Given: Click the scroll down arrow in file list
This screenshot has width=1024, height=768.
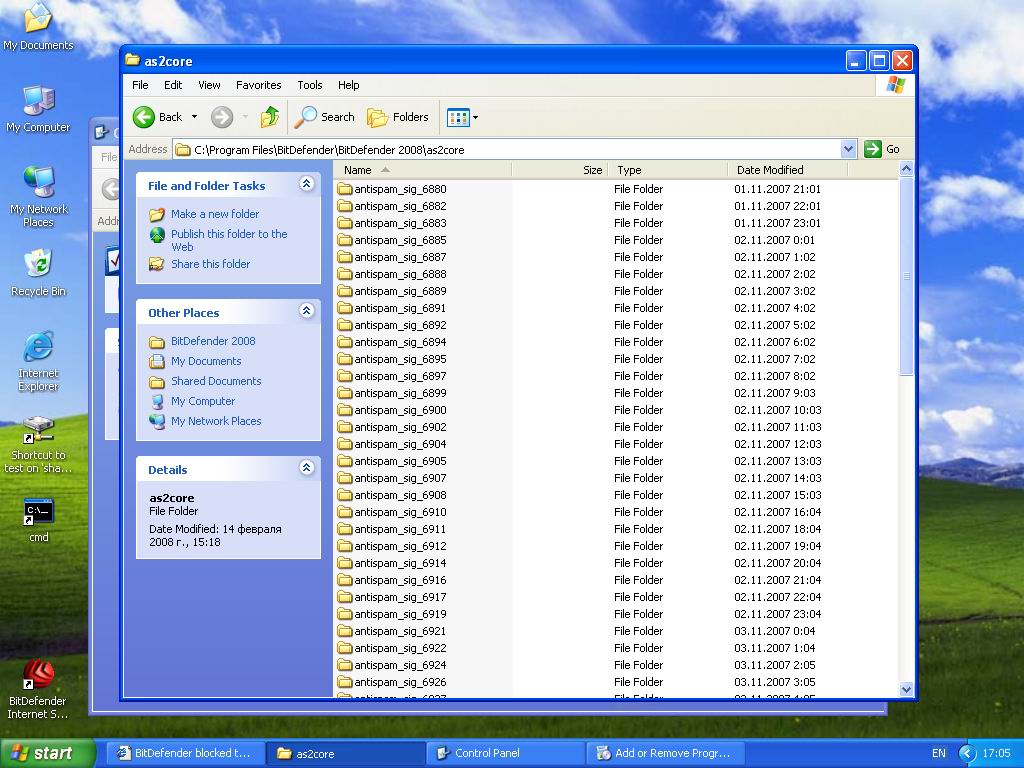Looking at the screenshot, I should click(x=906, y=689).
